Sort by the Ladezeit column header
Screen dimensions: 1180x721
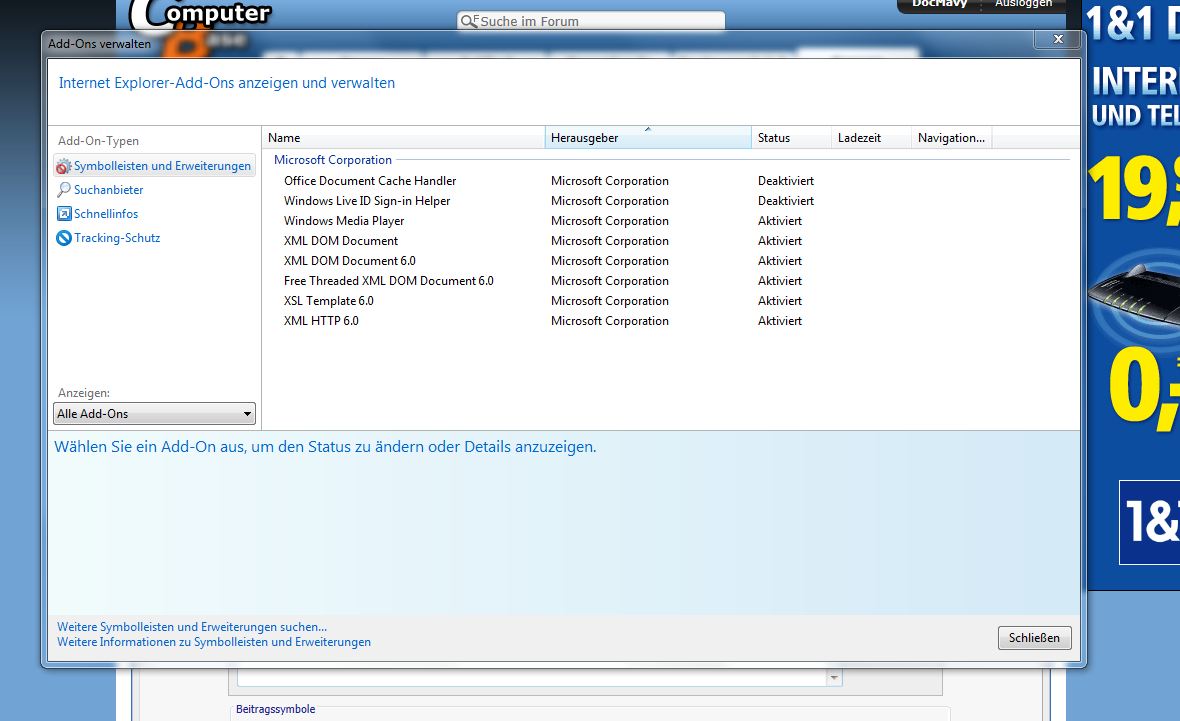(x=871, y=138)
